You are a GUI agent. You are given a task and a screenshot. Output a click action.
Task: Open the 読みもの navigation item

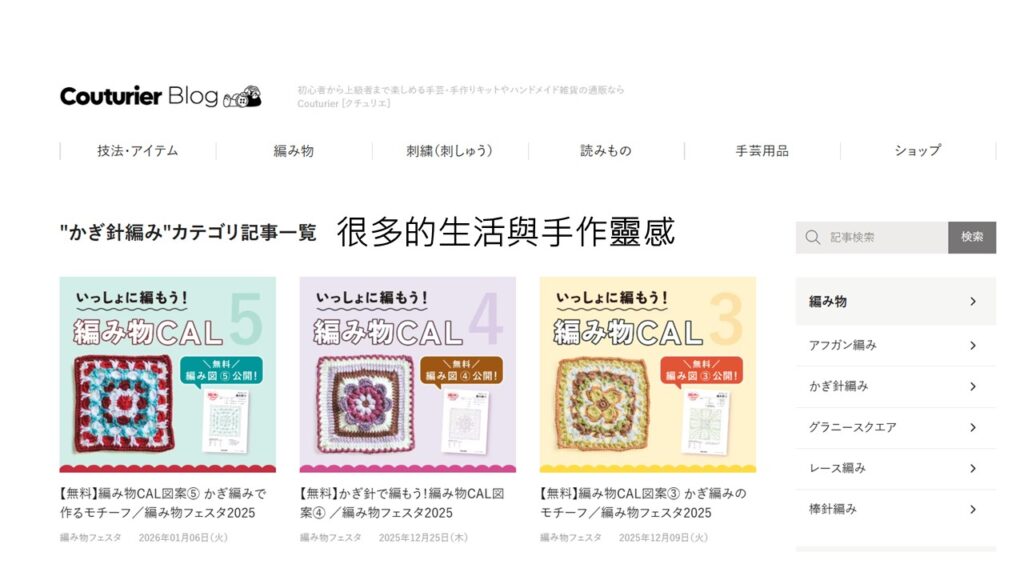(606, 151)
